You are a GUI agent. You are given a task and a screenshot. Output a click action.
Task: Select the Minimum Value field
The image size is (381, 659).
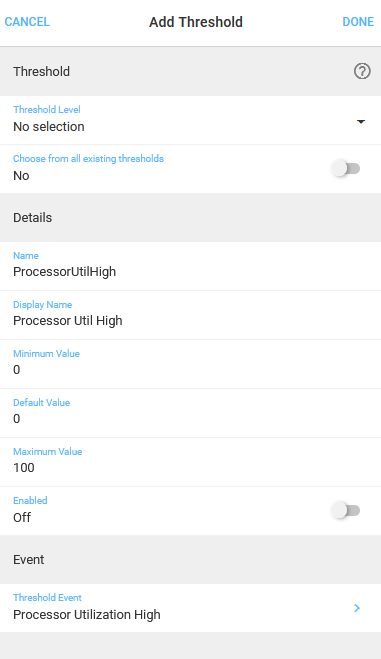point(190,364)
